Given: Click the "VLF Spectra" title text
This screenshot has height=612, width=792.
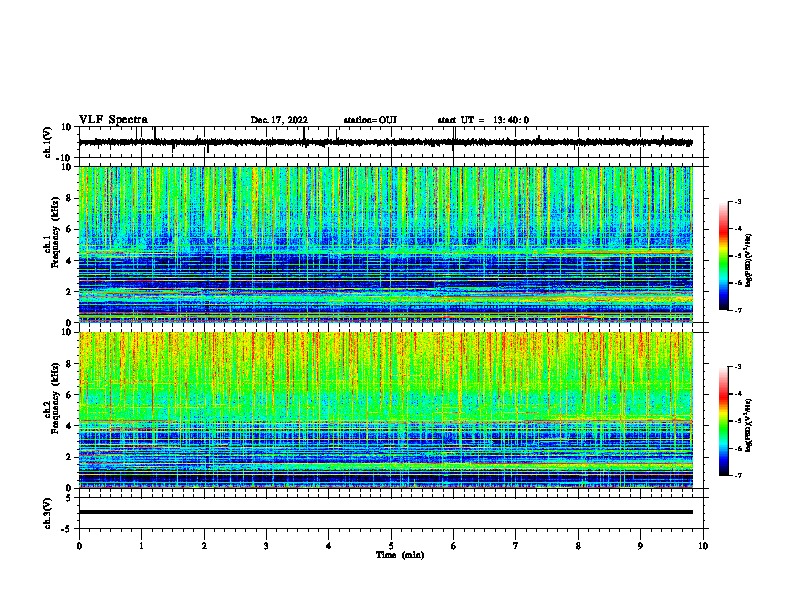Looking at the screenshot, I should pos(113,120).
